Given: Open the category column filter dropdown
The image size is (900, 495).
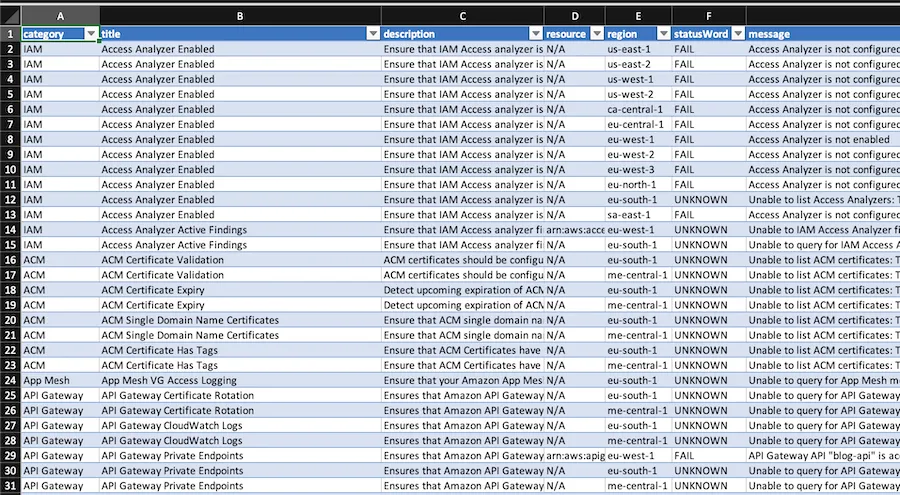Looking at the screenshot, I should pyautogui.click(x=91, y=34).
